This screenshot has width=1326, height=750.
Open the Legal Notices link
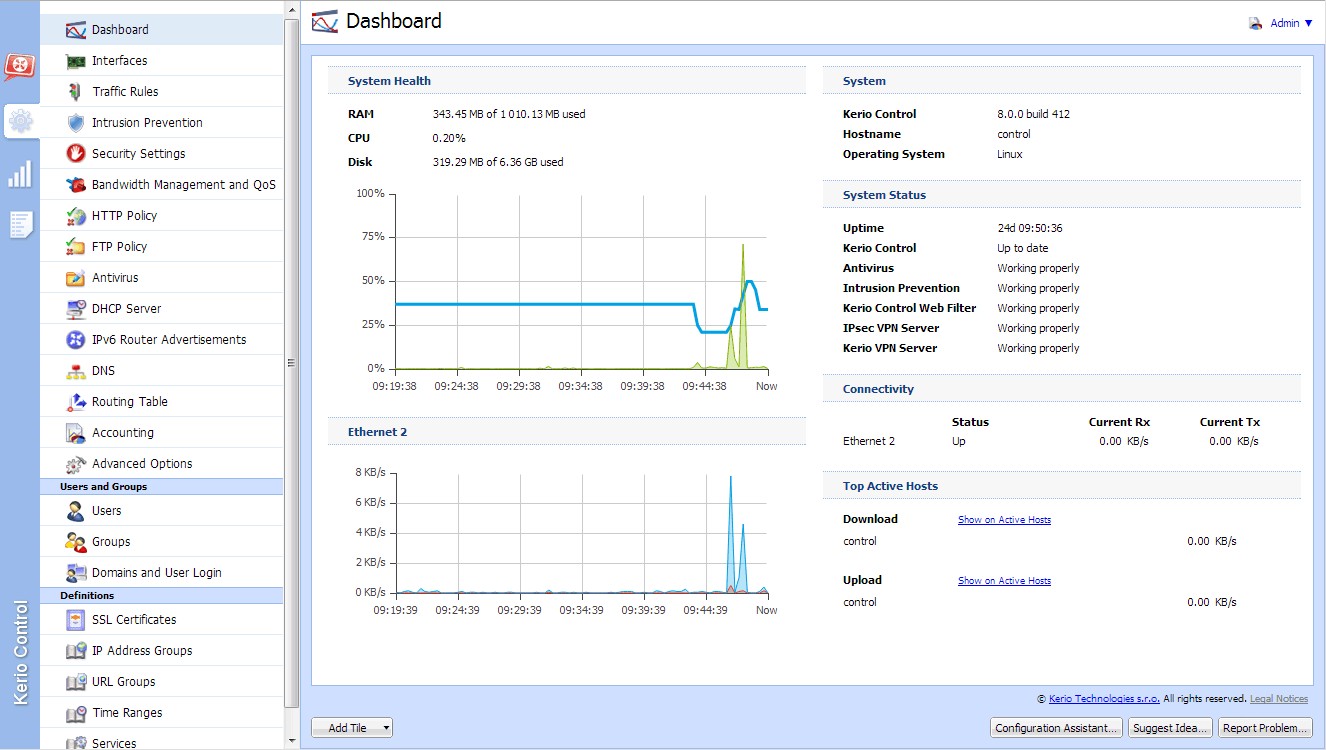pyautogui.click(x=1279, y=699)
